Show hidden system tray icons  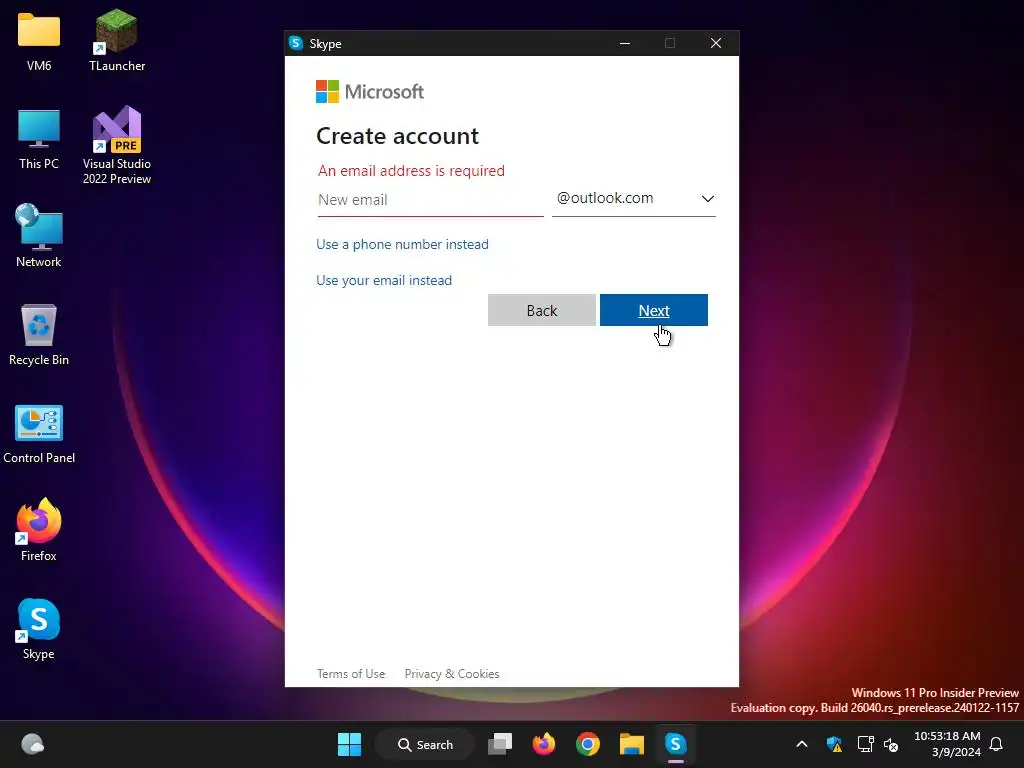pos(802,744)
